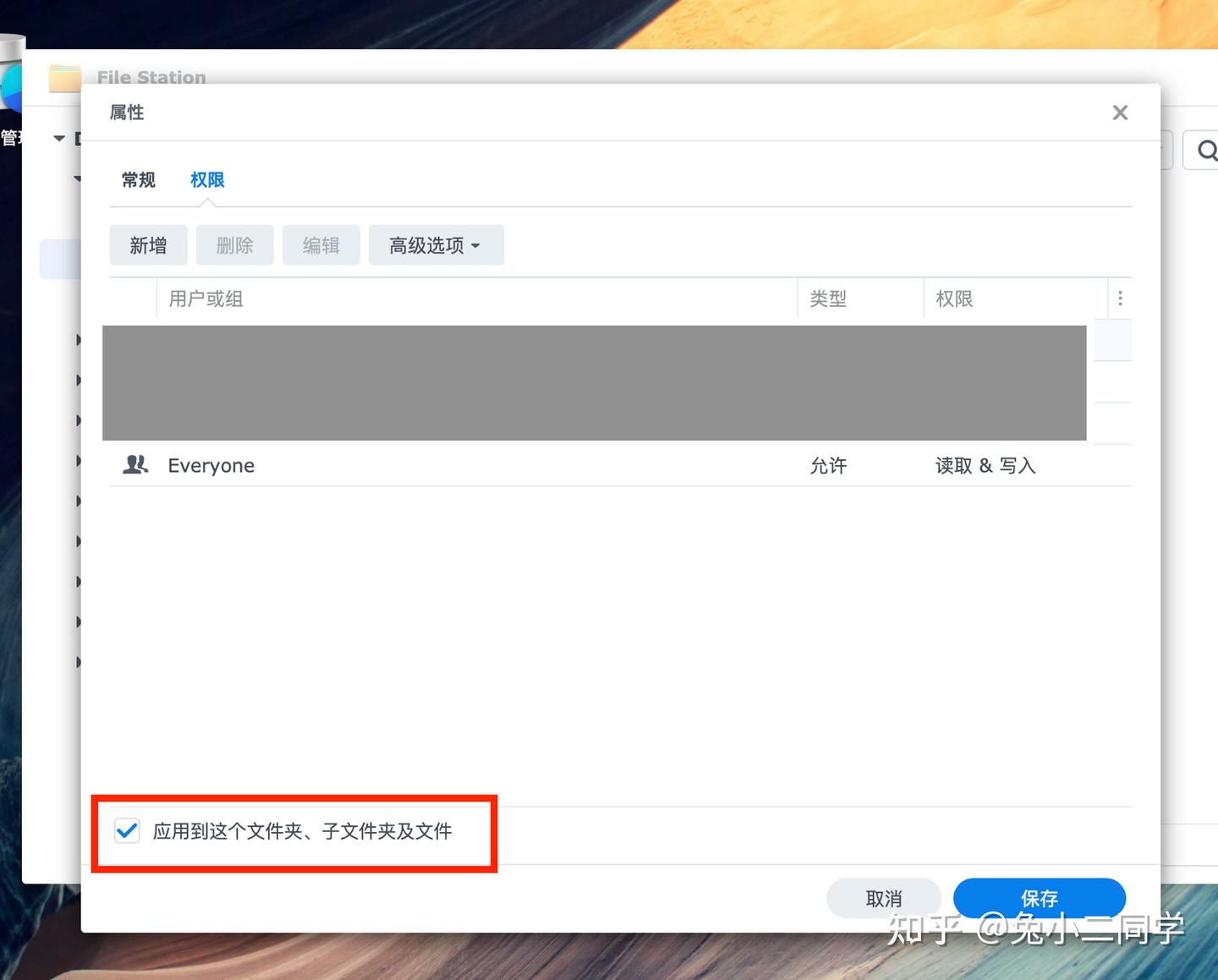Switch to the 常规 tab
The width and height of the screenshot is (1218, 980).
[137, 179]
